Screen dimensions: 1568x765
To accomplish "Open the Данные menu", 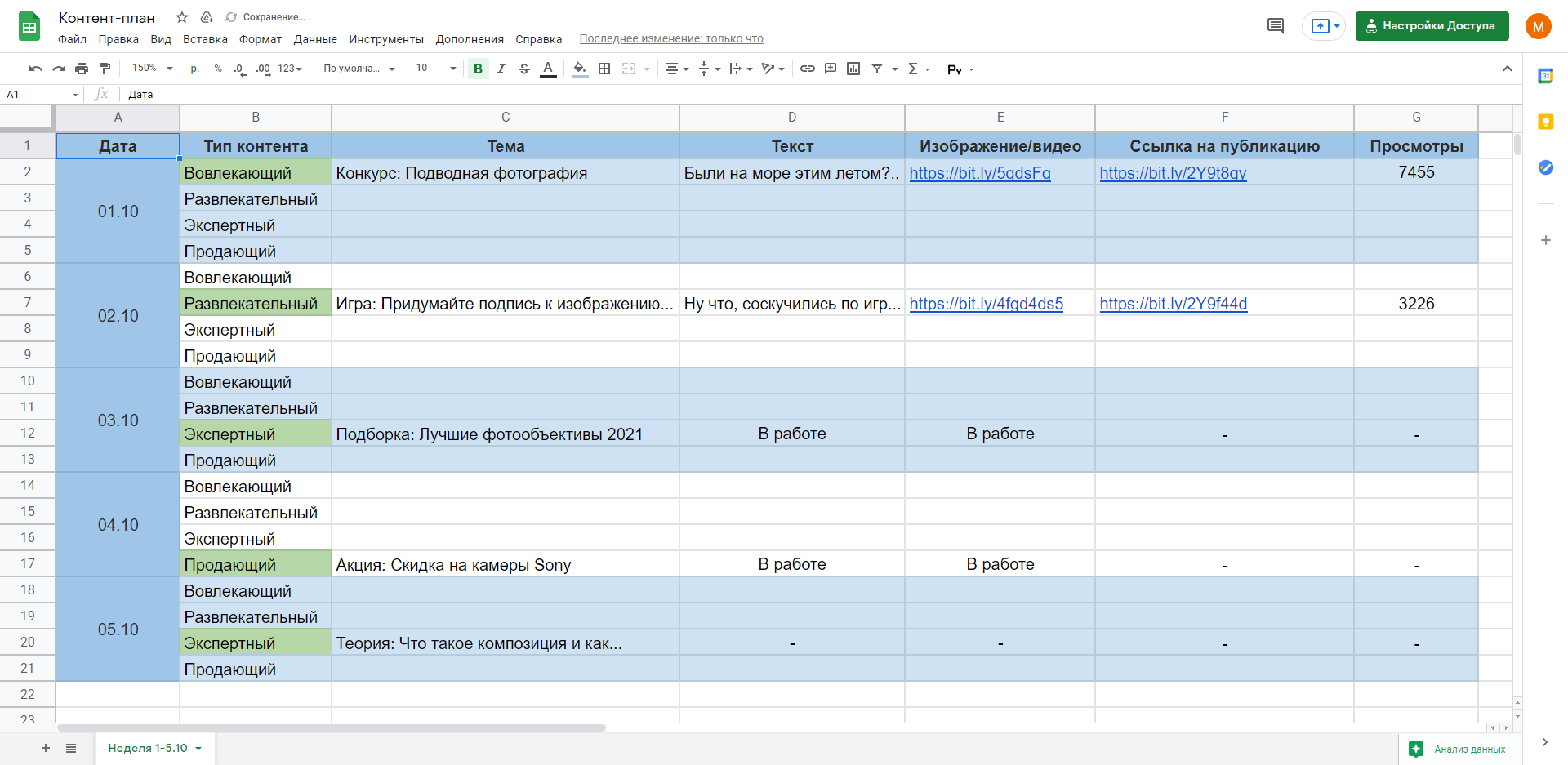I will coord(315,39).
